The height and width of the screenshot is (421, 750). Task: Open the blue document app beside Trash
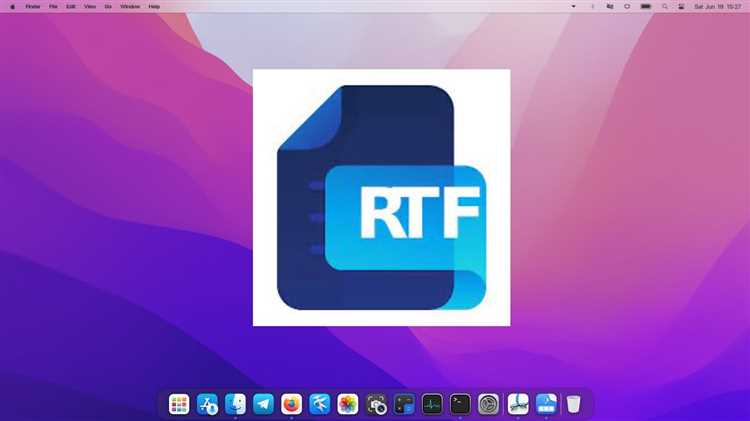click(x=546, y=404)
